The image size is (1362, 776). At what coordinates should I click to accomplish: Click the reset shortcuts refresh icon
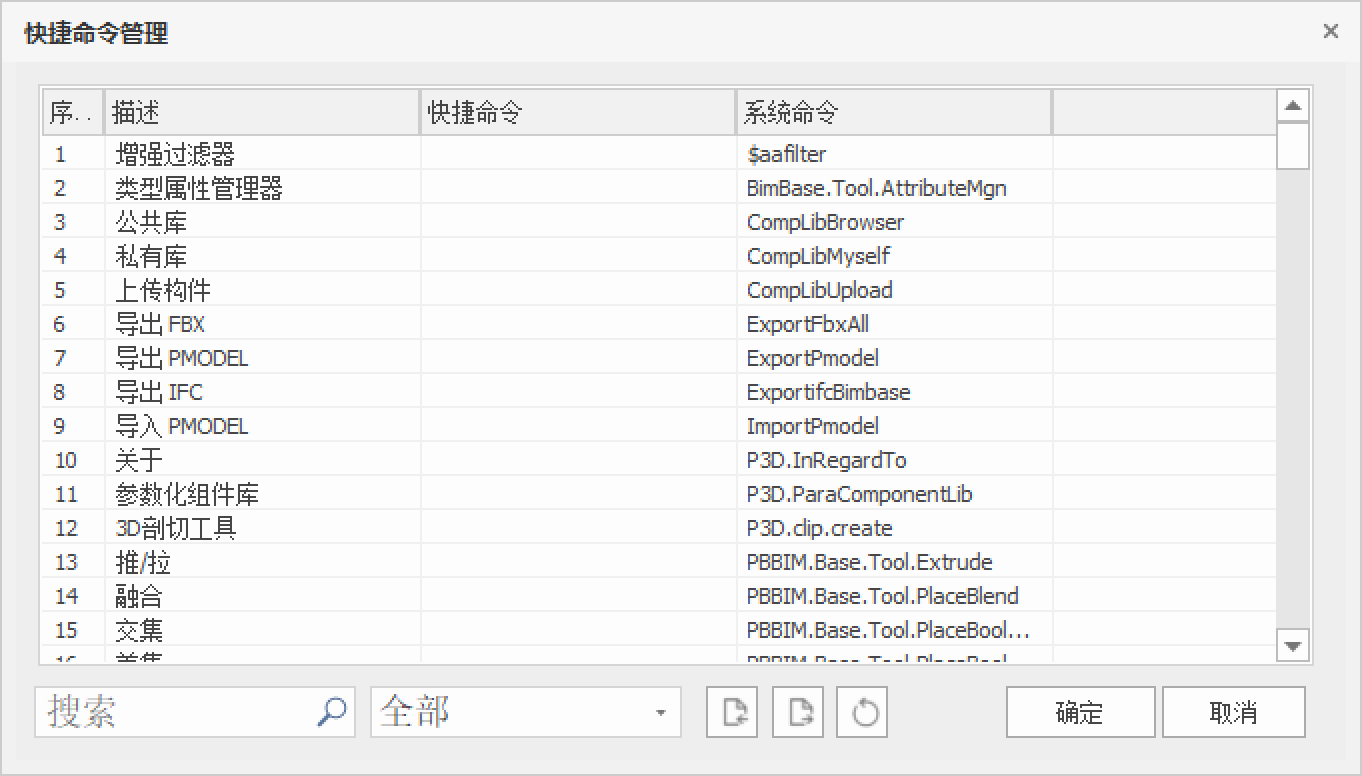coord(863,712)
